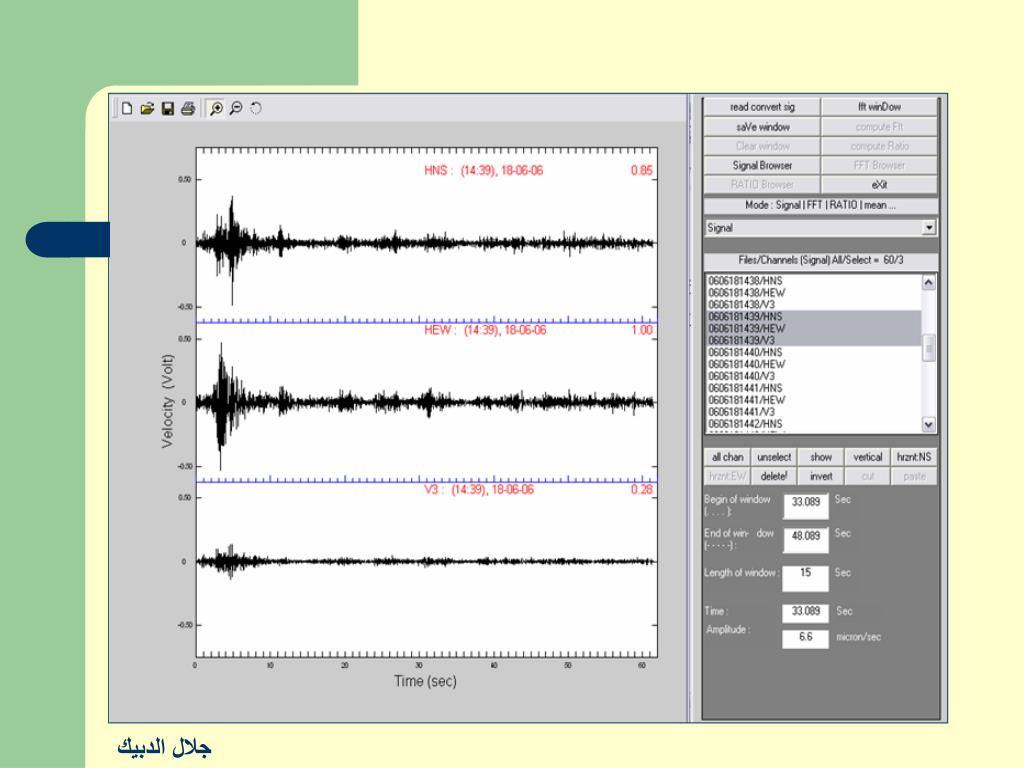Open the FFT Browser
Screen dimensions: 1024x768
pyautogui.click(x=879, y=165)
